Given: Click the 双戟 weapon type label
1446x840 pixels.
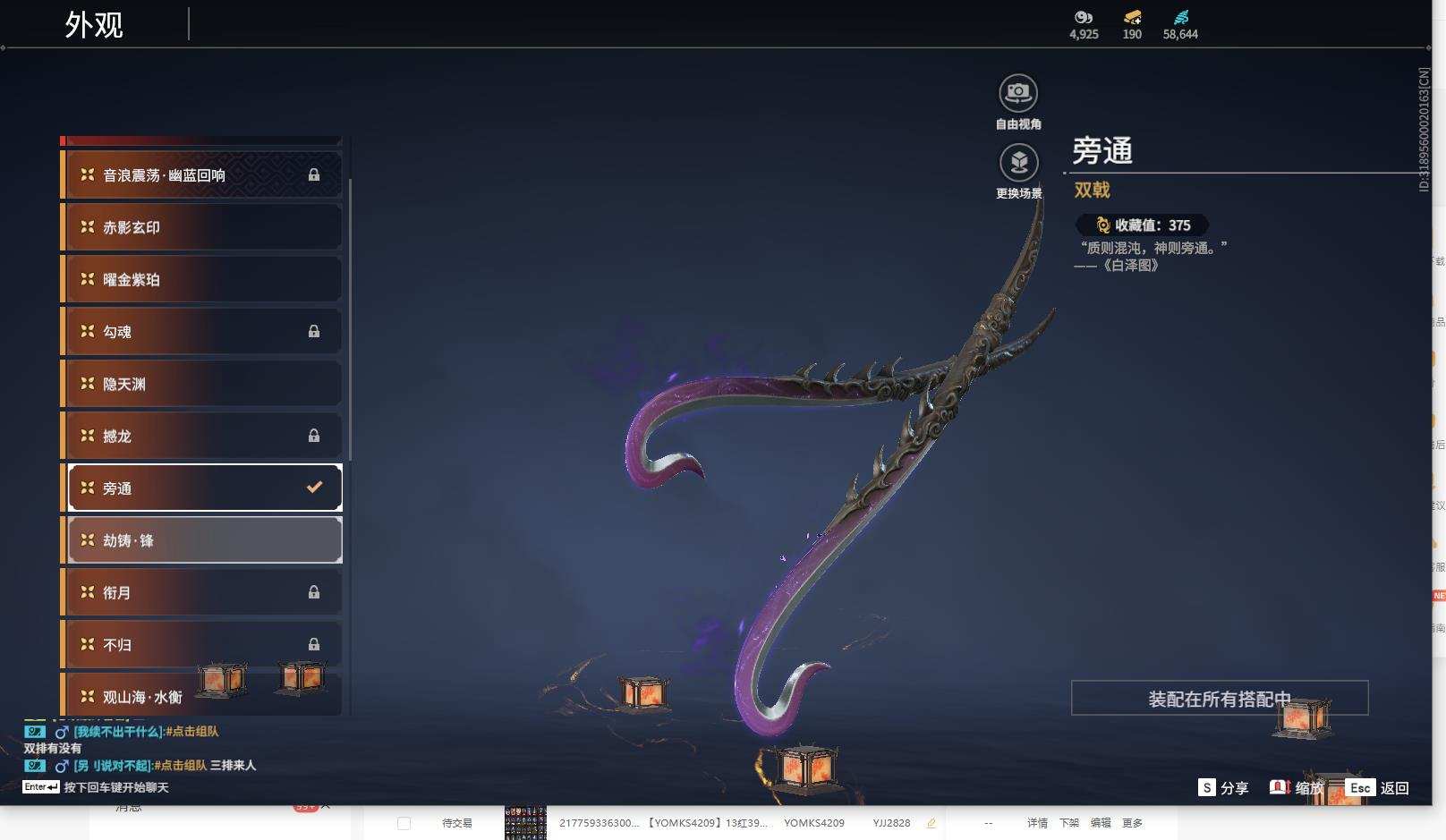Looking at the screenshot, I should click(x=1093, y=190).
